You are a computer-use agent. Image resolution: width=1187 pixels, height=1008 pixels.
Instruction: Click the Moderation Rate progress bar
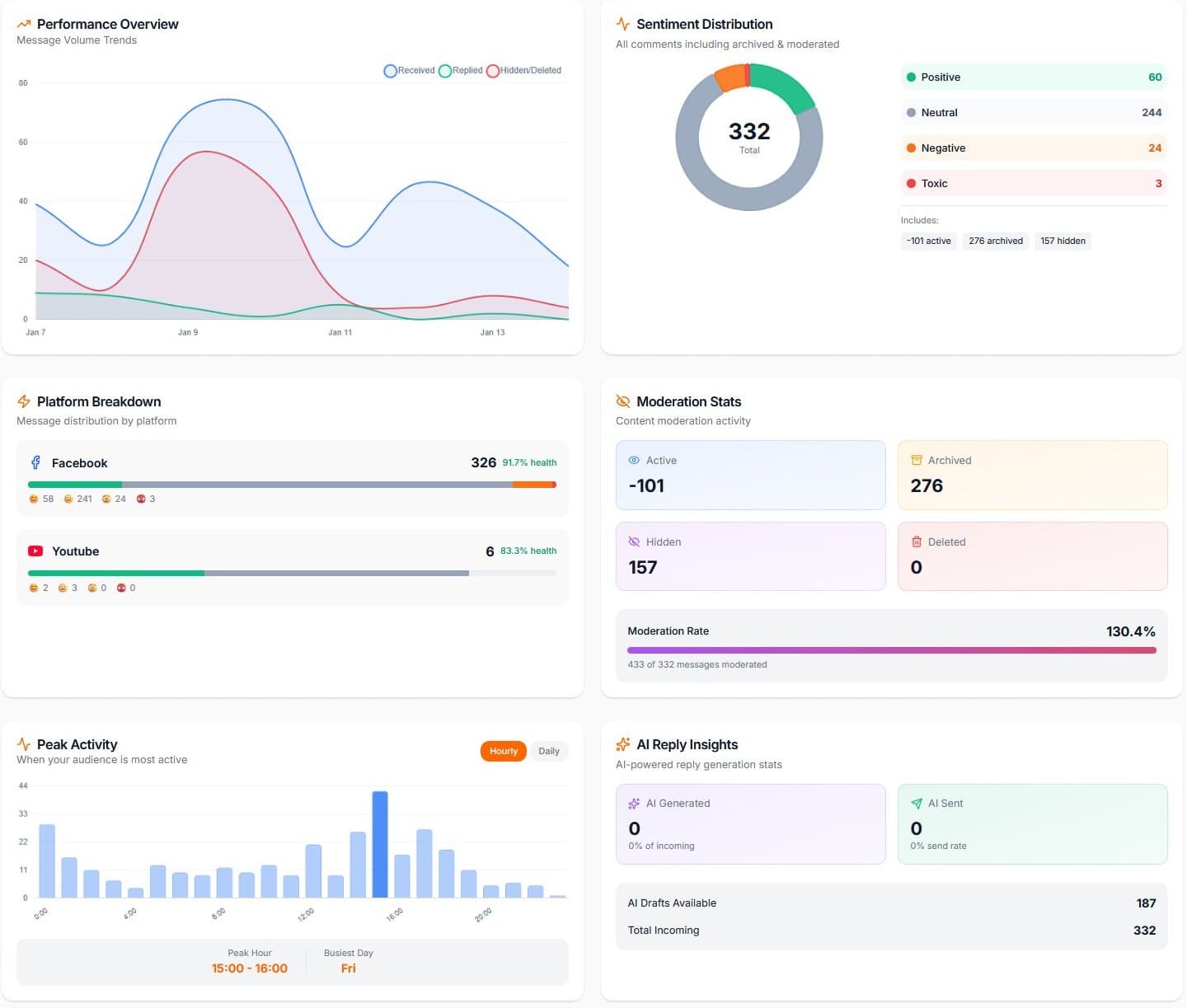891,649
